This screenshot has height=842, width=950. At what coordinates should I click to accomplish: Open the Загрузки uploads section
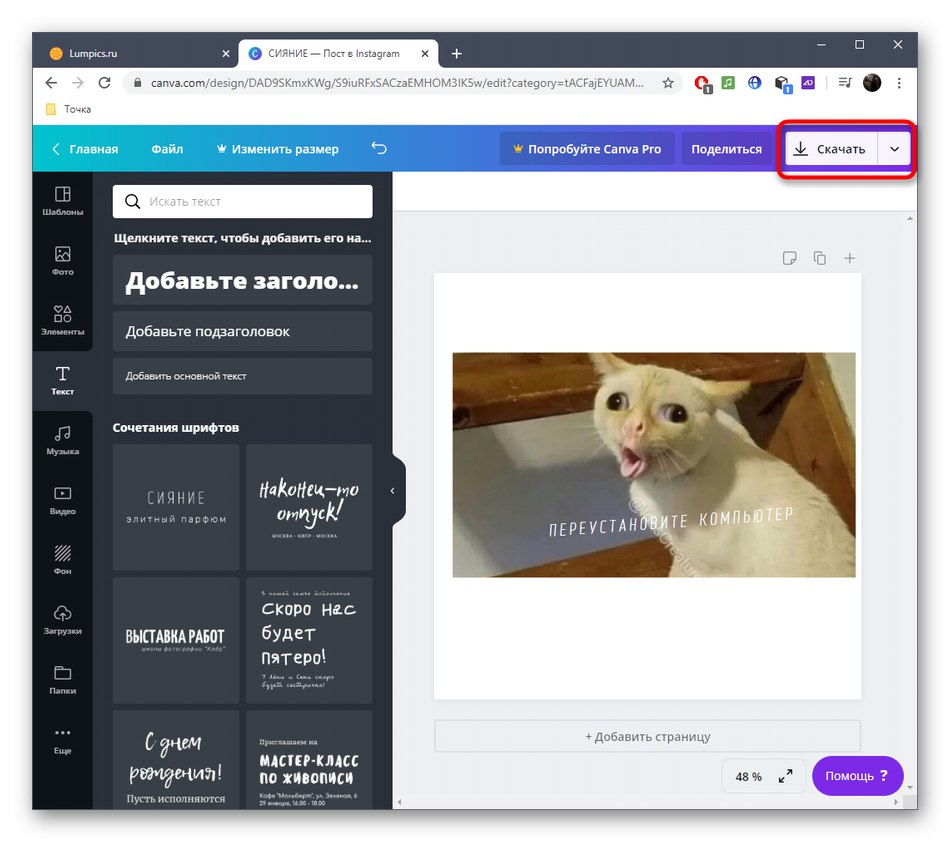[62, 620]
